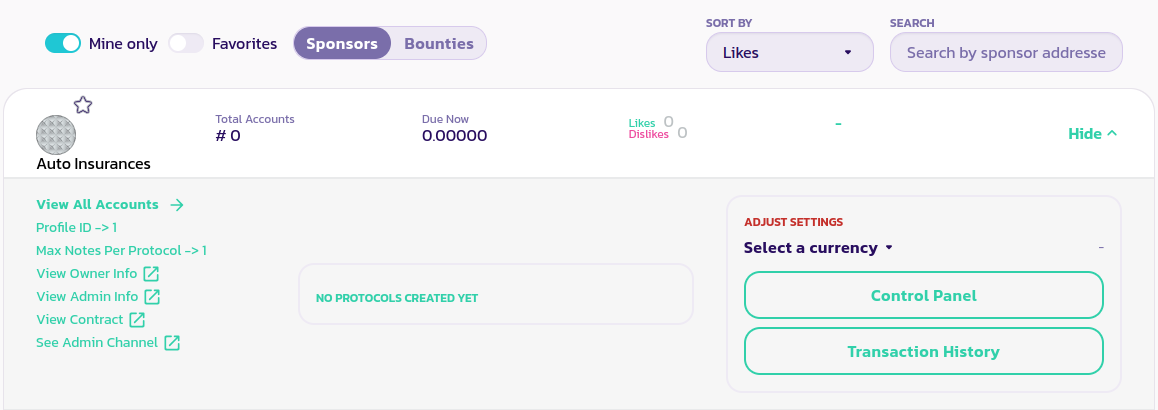Enable the Favorites switch
1158x410 pixels.
(186, 44)
